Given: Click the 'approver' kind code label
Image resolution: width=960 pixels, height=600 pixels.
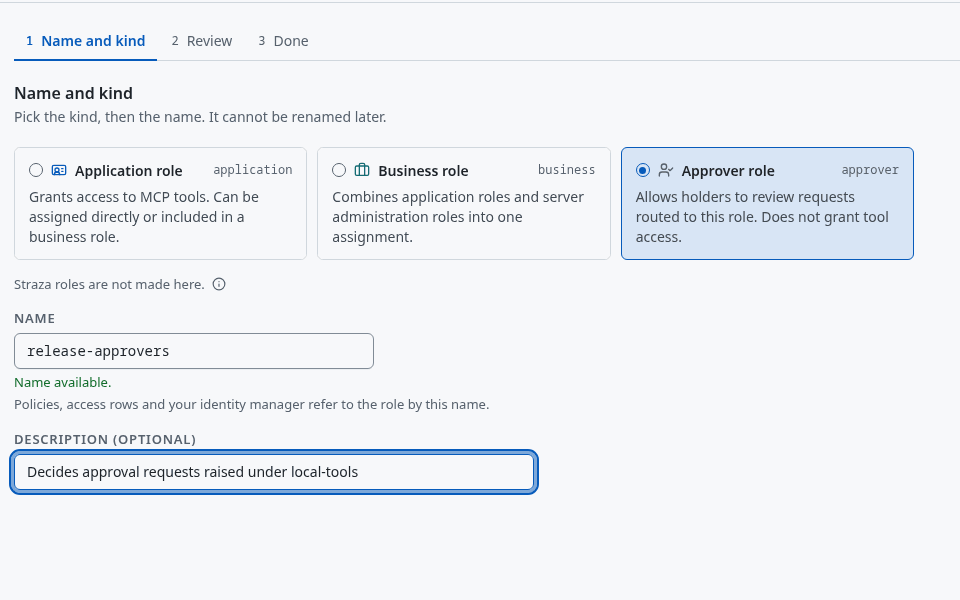Looking at the screenshot, I should point(870,170).
